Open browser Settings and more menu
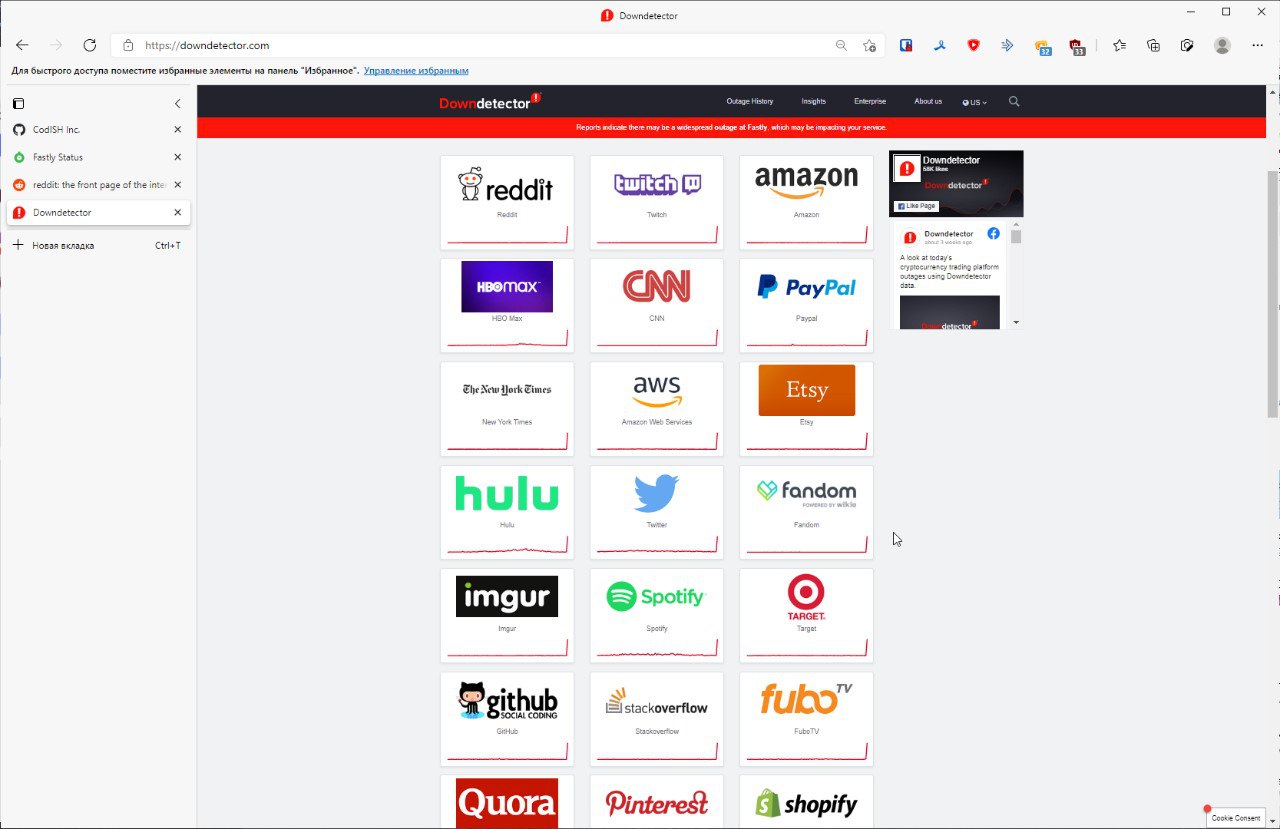The width and height of the screenshot is (1280, 829). (x=1256, y=45)
